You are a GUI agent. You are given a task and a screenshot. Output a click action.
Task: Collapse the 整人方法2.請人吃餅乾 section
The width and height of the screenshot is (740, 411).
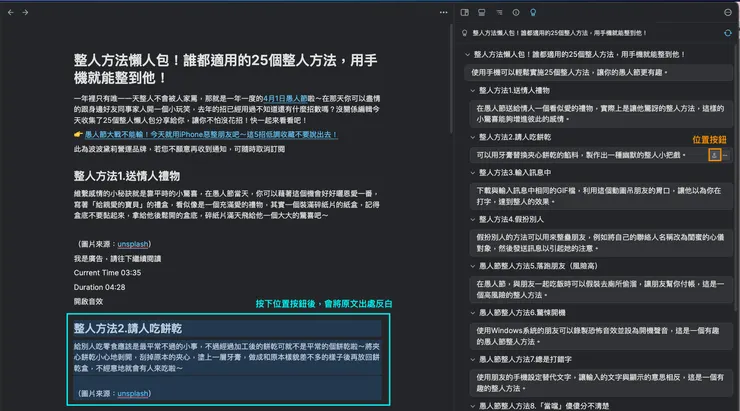(x=472, y=137)
